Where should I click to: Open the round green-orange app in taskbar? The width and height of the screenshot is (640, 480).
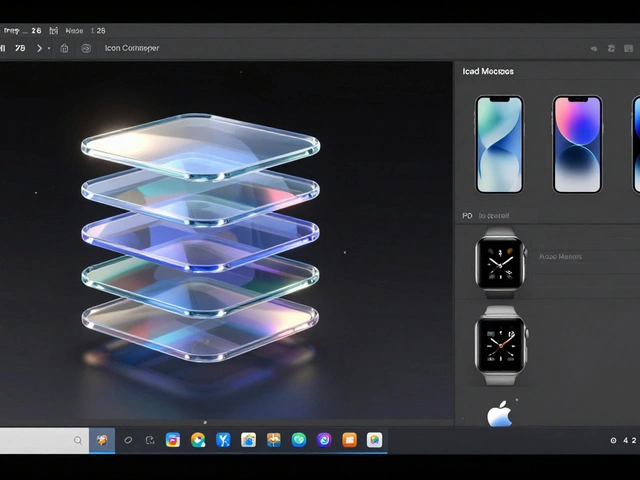tap(198, 440)
